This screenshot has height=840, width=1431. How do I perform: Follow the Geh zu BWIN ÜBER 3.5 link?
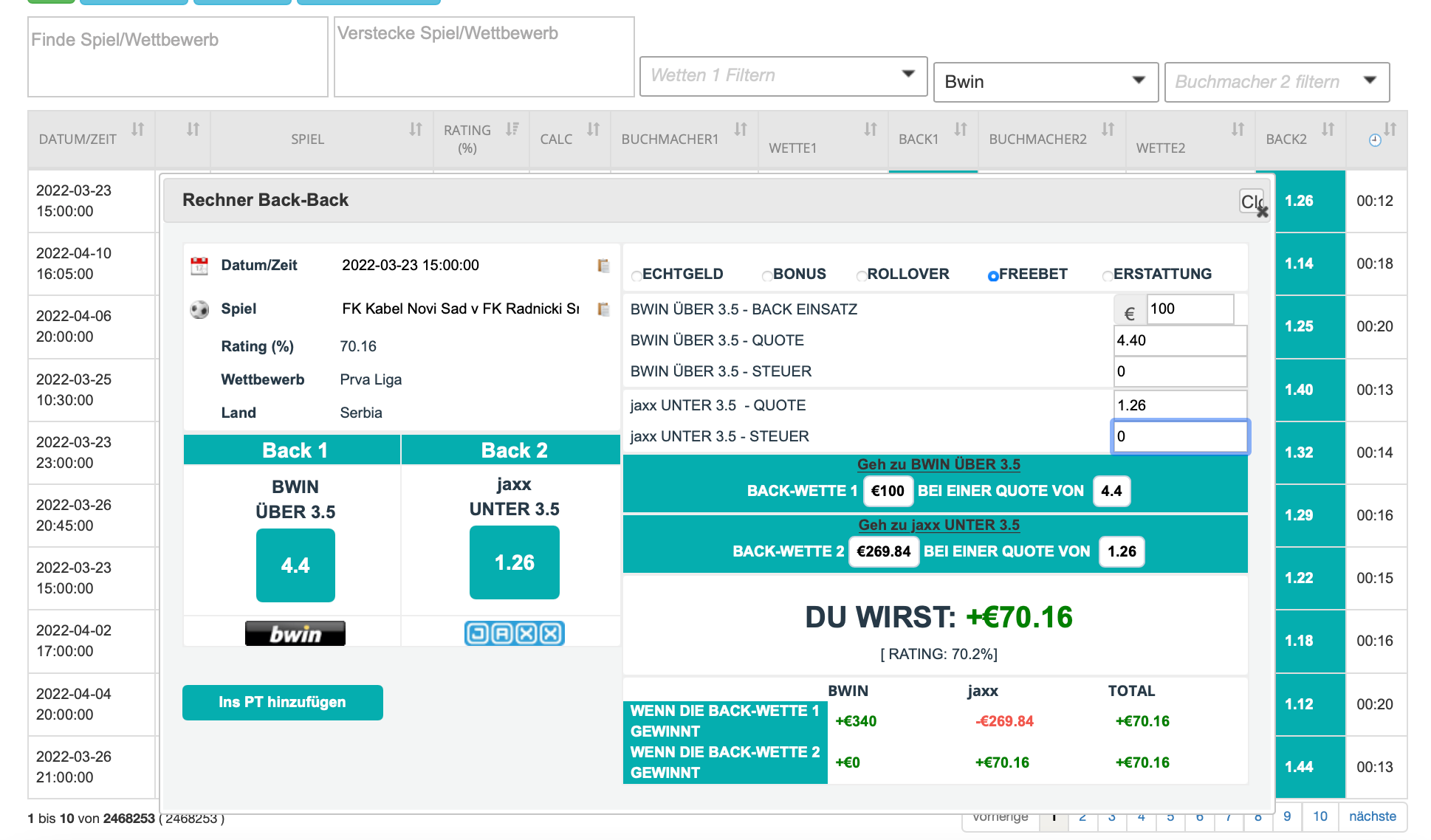[x=938, y=464]
